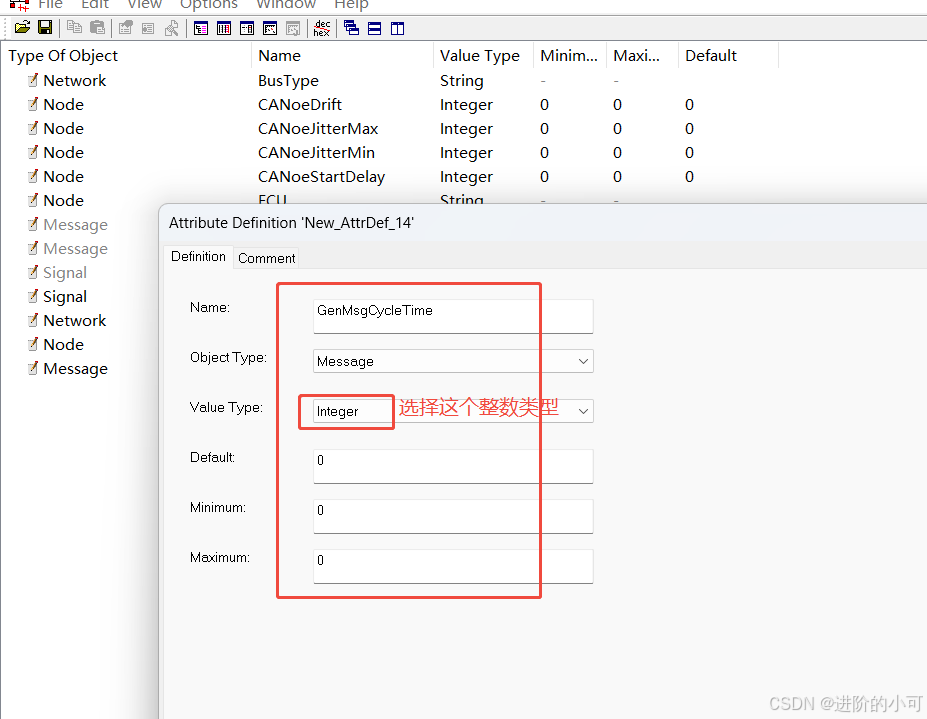Click the icon of the greyed-out Signal row
This screenshot has height=719, width=927.
point(33,272)
